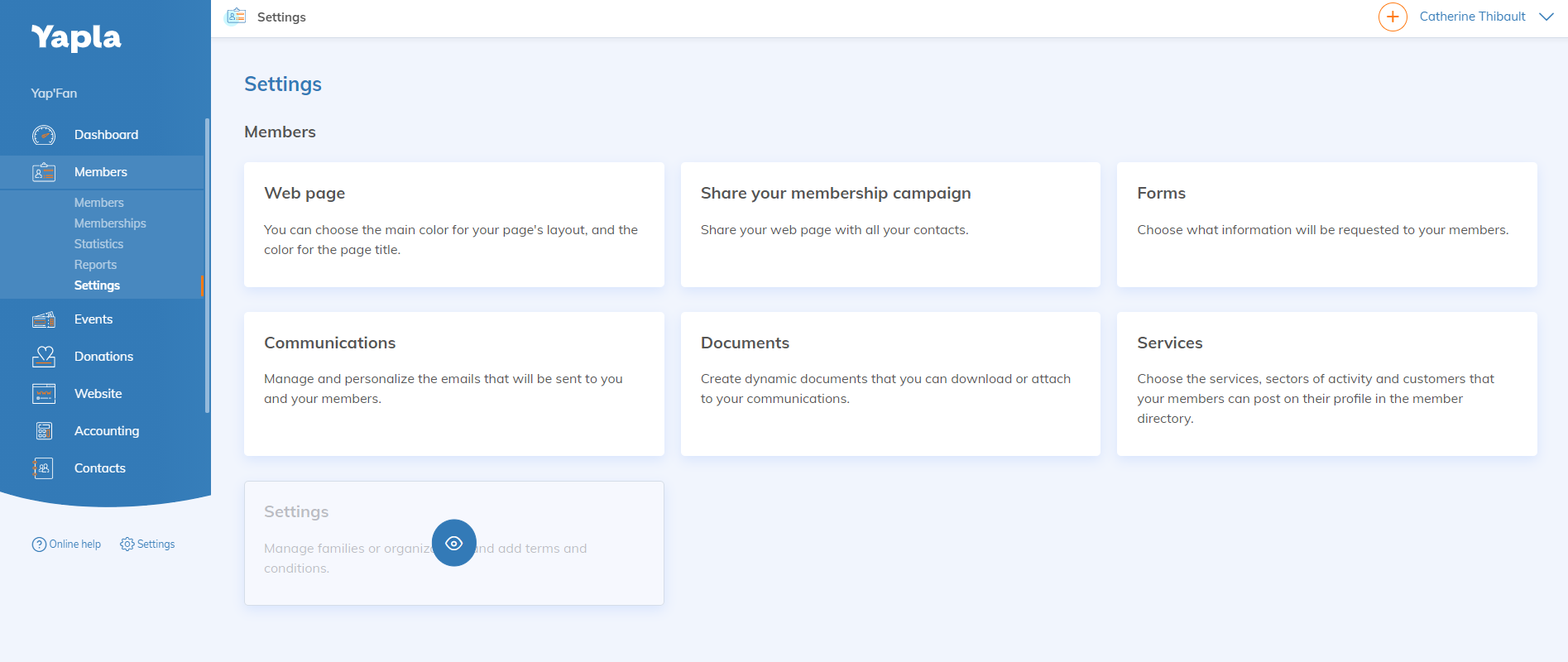Open Reports under Members
Viewport: 1568px width, 662px height.
95,265
